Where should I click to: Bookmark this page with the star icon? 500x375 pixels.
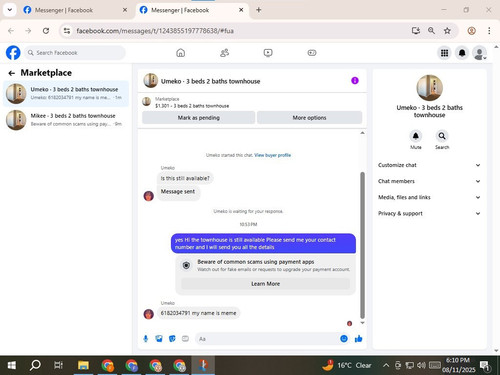447,31
